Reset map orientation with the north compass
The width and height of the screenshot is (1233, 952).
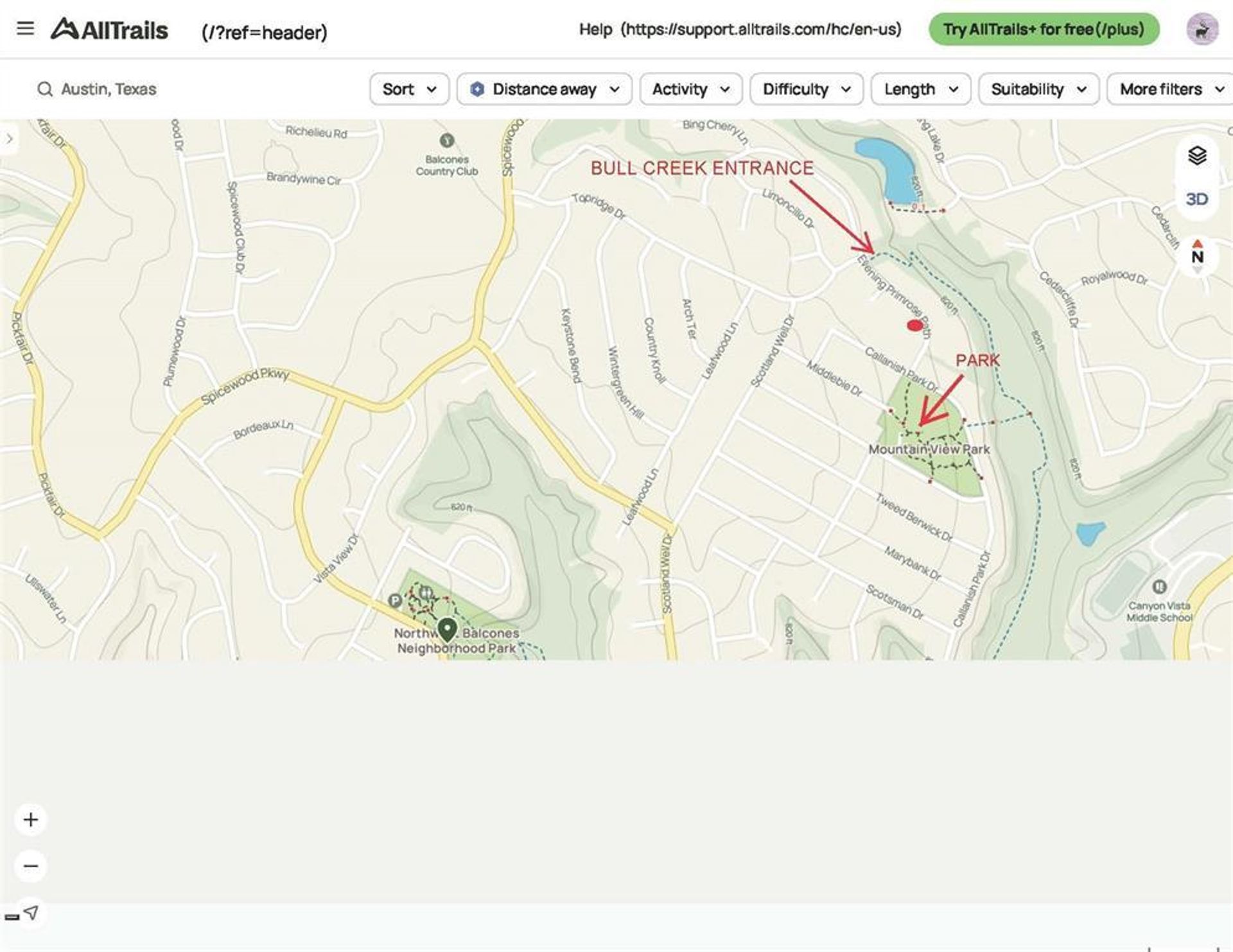[x=1197, y=256]
